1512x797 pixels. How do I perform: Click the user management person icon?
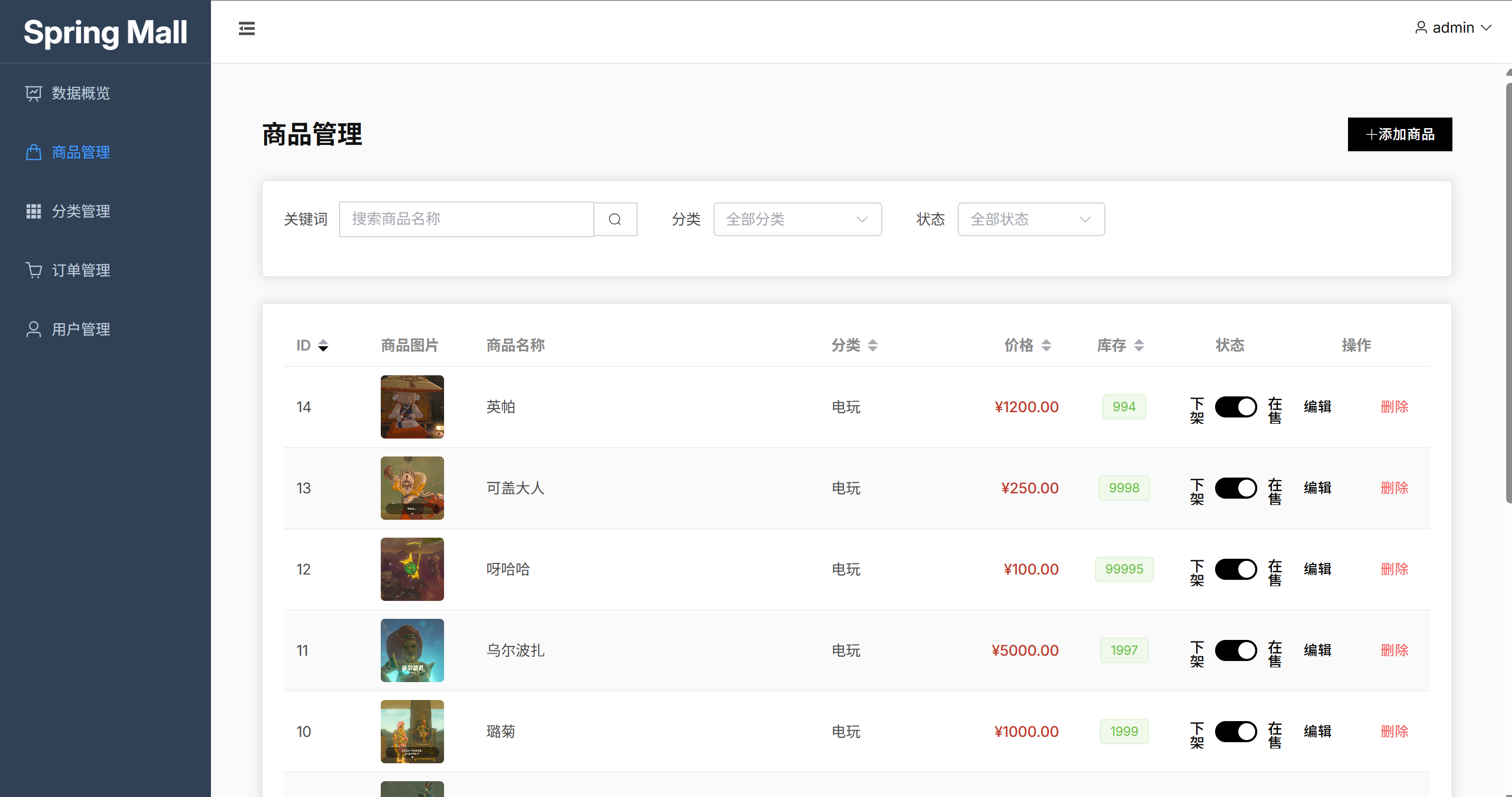[x=33, y=329]
